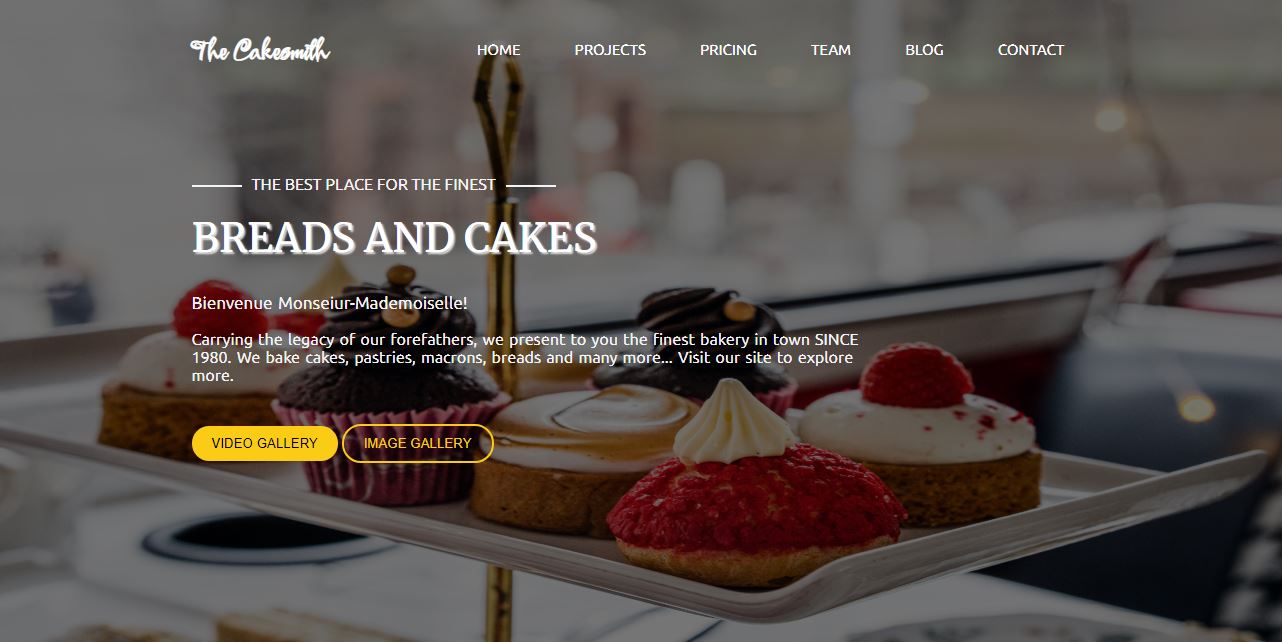The image size is (1282, 642).
Task: Click The Cakesmith logo
Action: pos(260,50)
